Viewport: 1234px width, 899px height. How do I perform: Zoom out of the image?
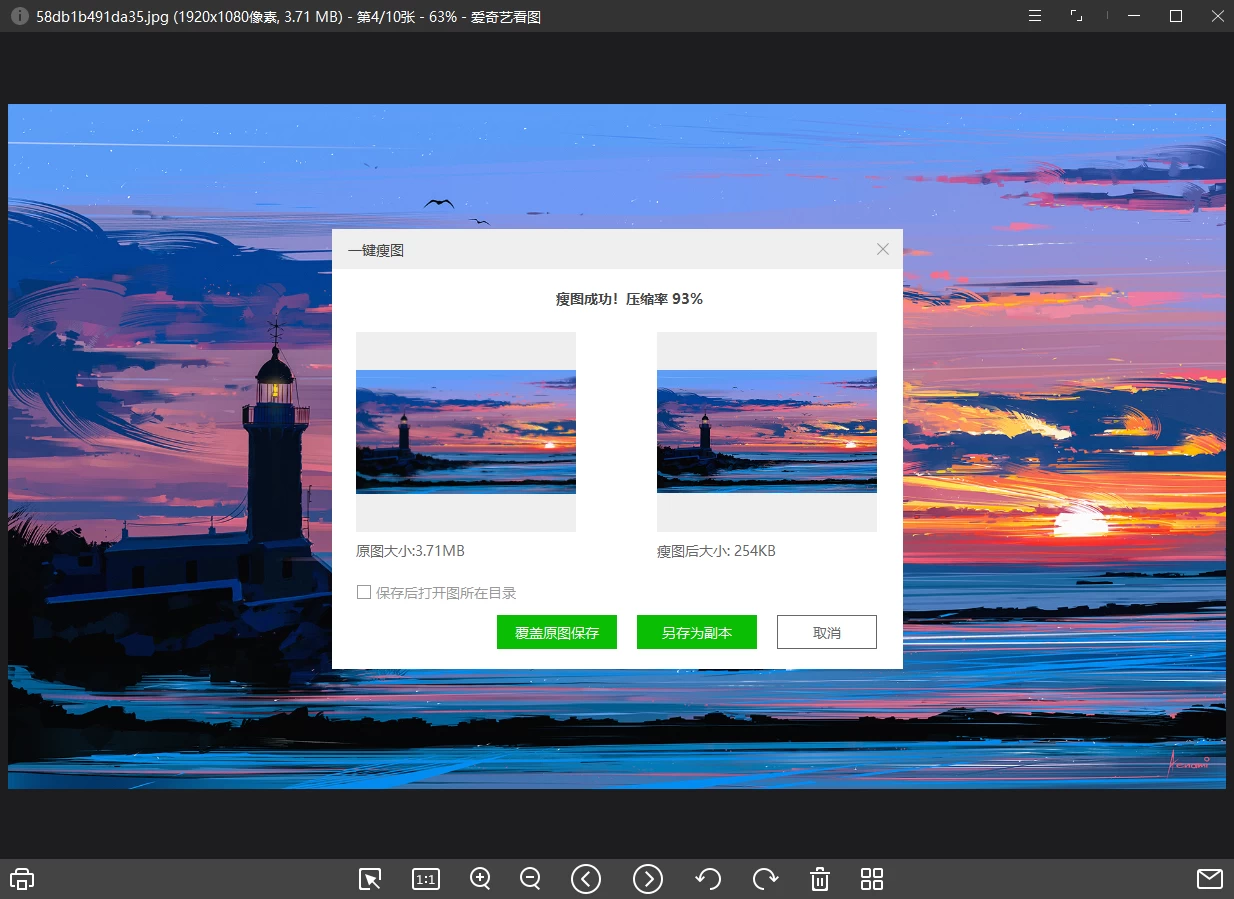tap(530, 878)
